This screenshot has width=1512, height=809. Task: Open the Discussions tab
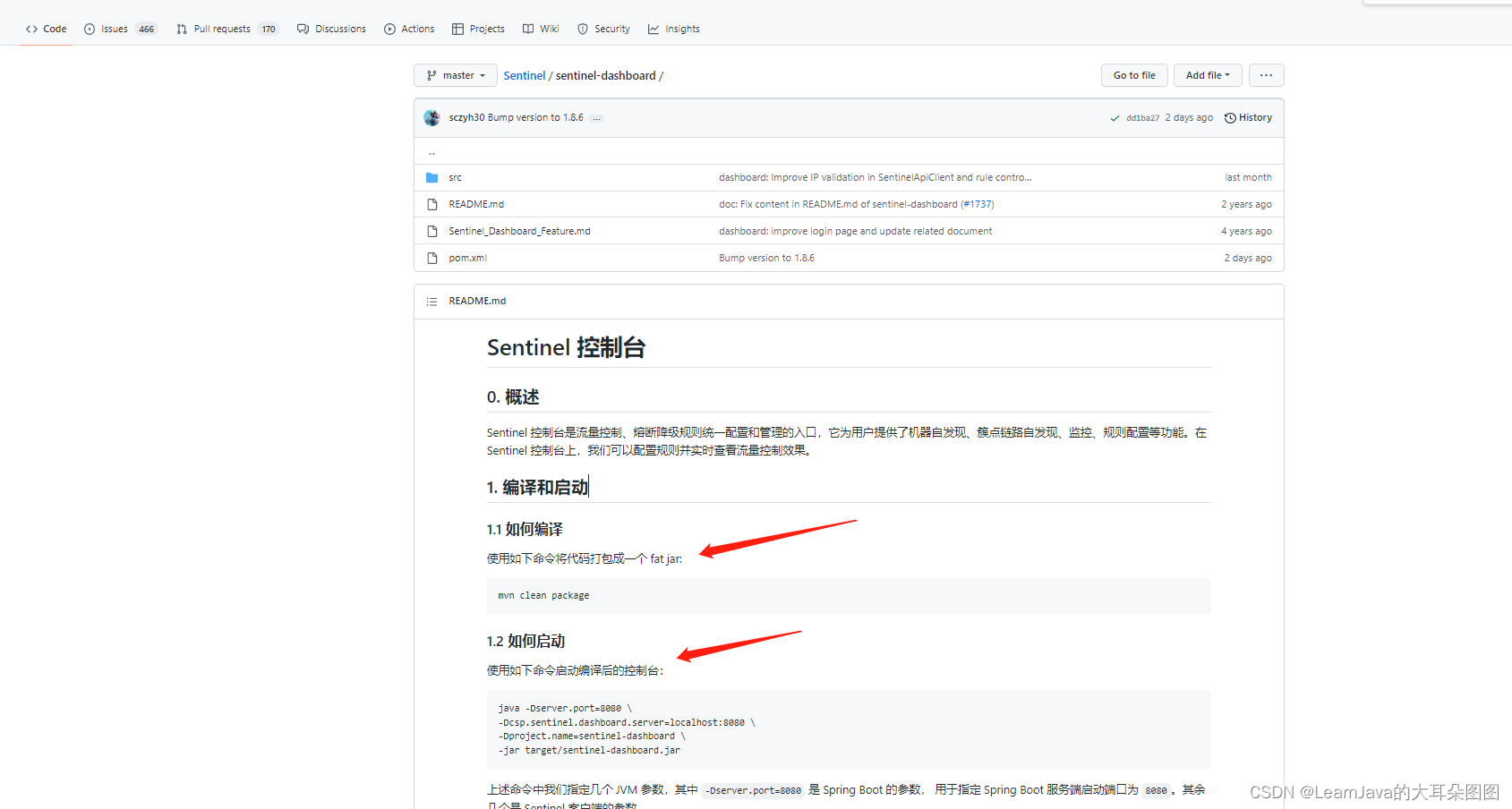[x=332, y=29]
